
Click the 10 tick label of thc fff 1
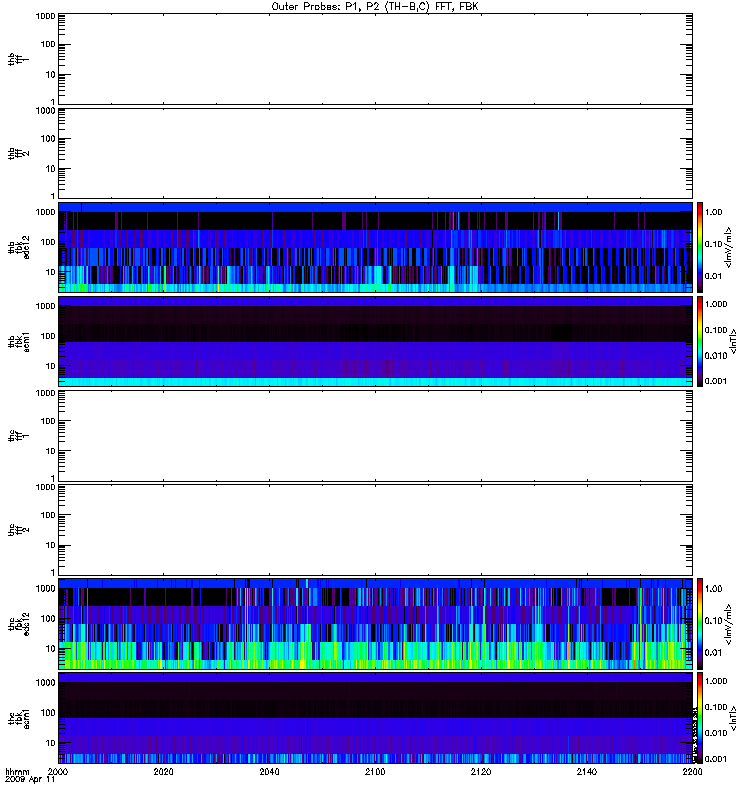coord(51,452)
